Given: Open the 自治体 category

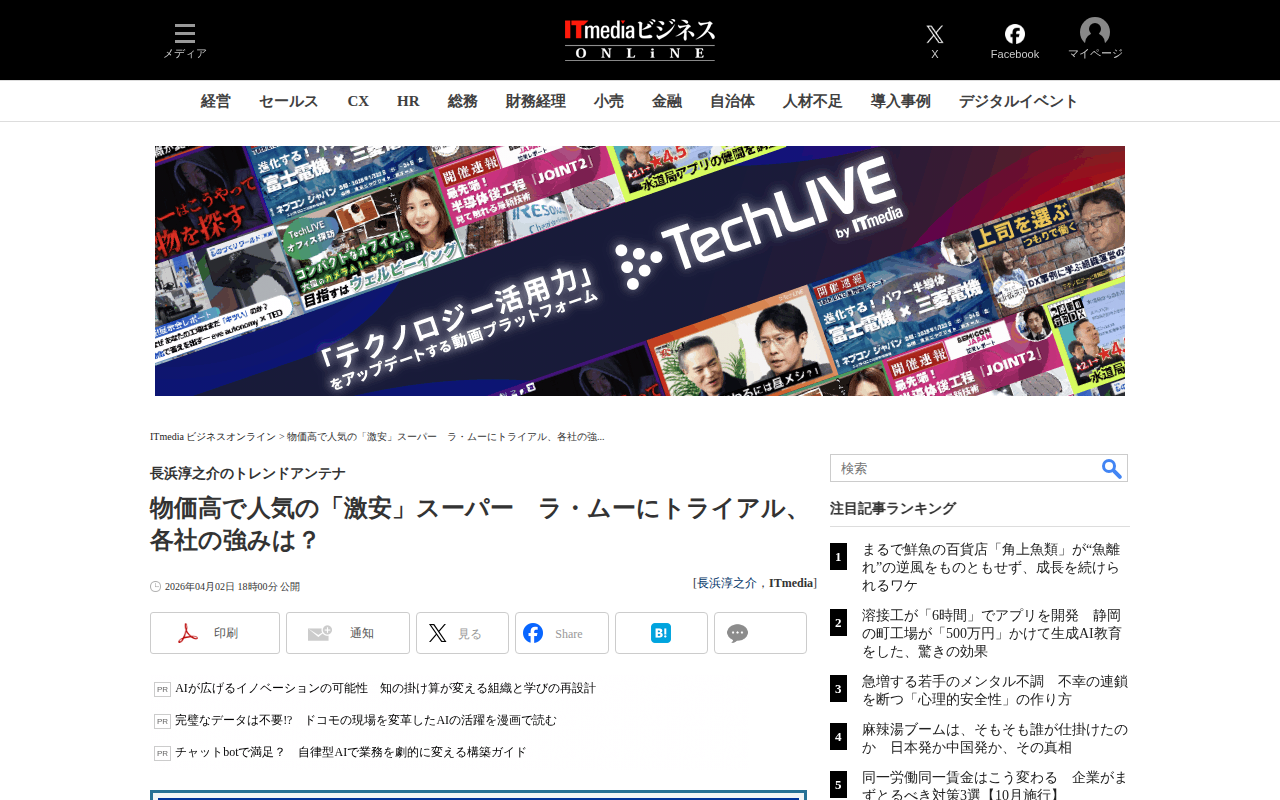Looking at the screenshot, I should [x=732, y=101].
